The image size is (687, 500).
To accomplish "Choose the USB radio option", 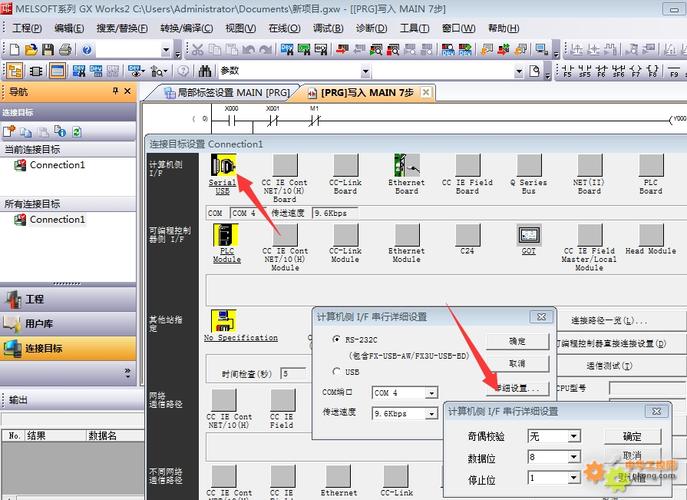I will click(x=336, y=371).
